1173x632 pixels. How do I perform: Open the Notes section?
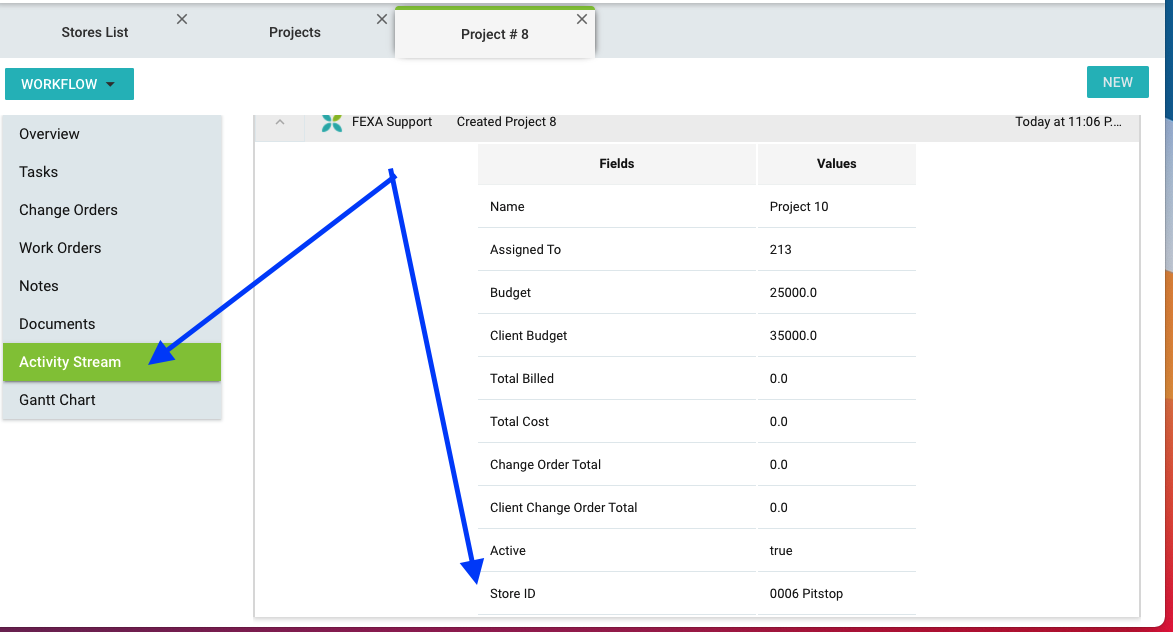[39, 286]
